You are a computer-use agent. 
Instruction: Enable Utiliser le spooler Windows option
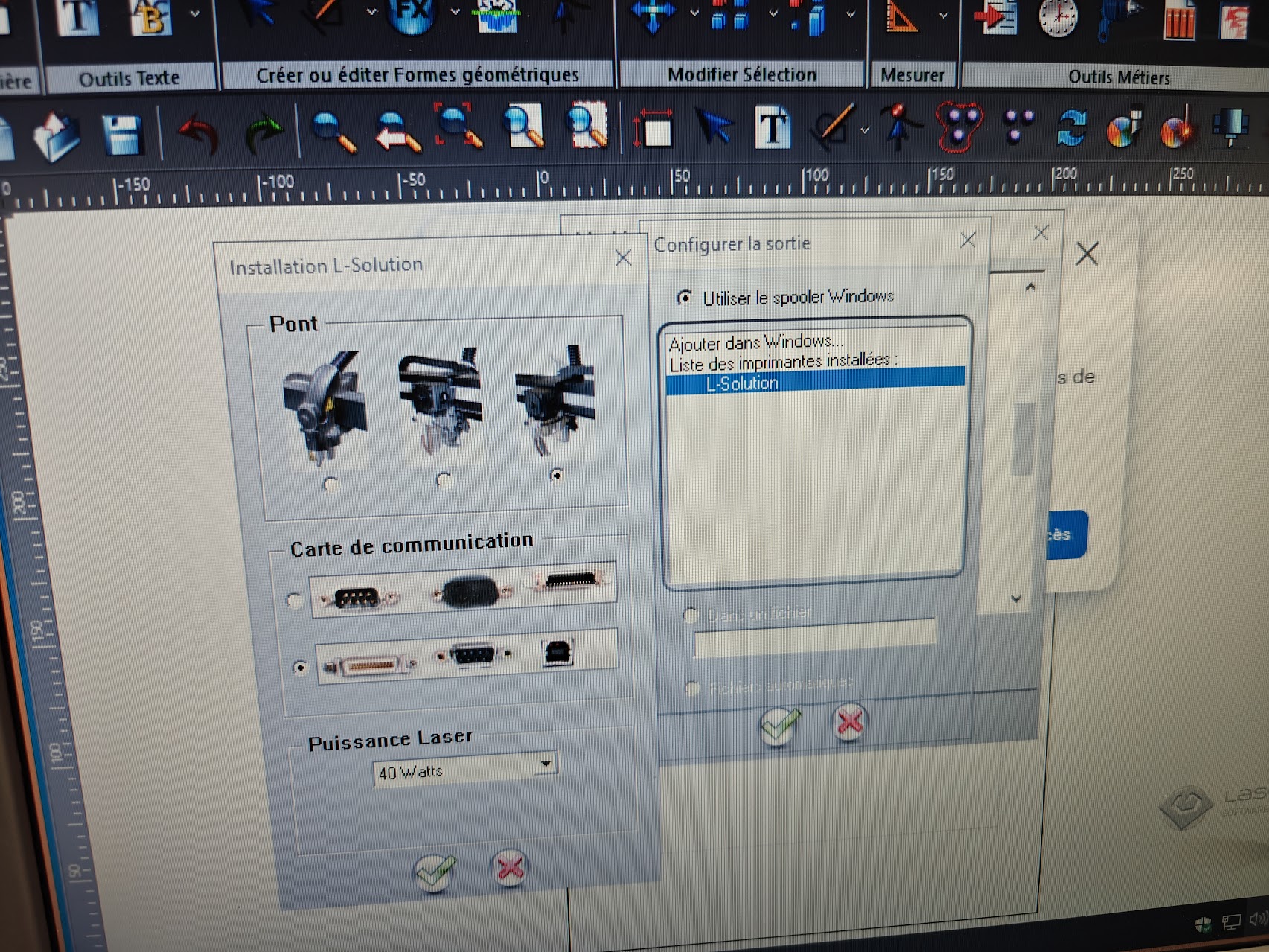684,298
